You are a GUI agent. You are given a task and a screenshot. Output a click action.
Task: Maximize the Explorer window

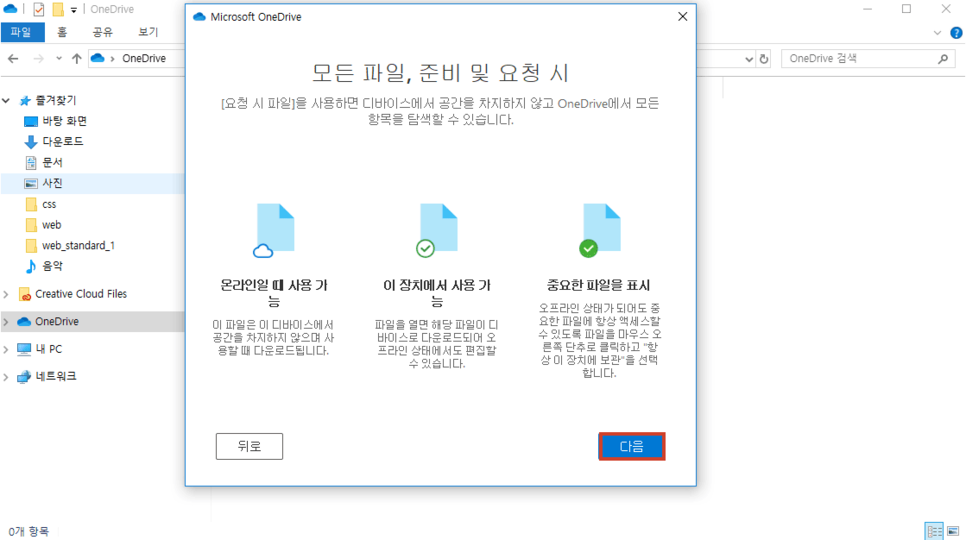coord(906,9)
